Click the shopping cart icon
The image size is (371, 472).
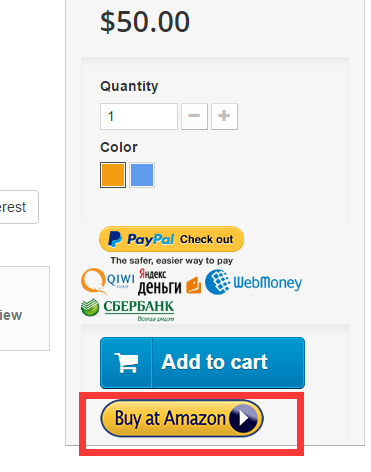[x=126, y=363]
